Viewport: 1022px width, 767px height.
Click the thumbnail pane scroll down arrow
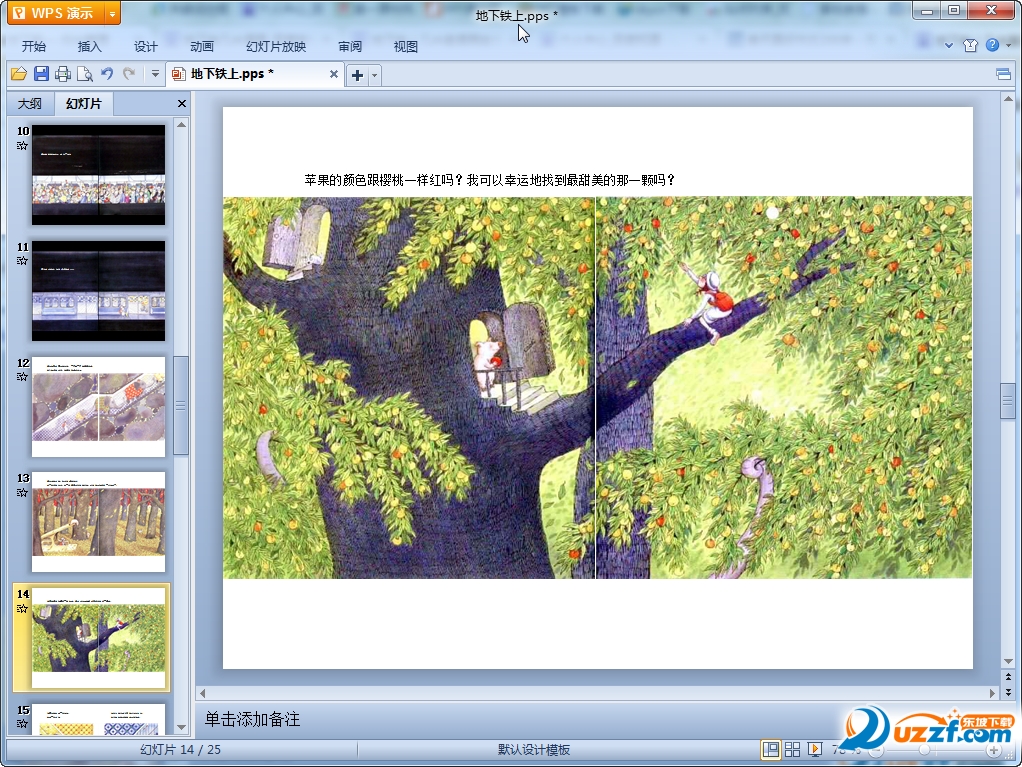pos(182,727)
